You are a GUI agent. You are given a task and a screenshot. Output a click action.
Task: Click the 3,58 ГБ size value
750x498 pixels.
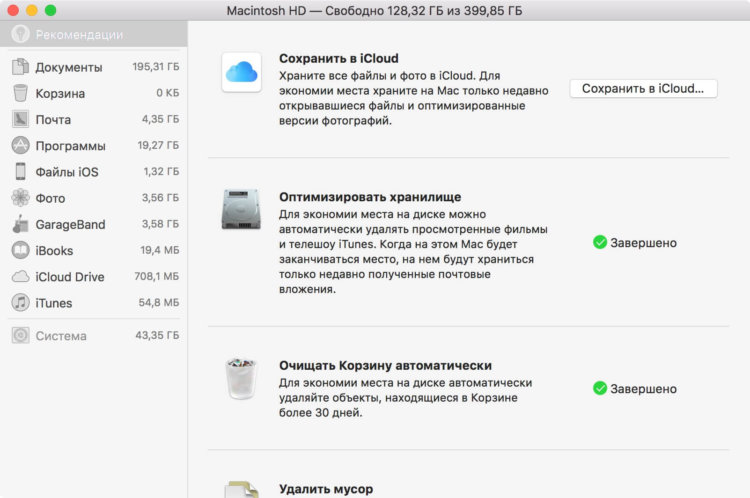click(x=160, y=224)
